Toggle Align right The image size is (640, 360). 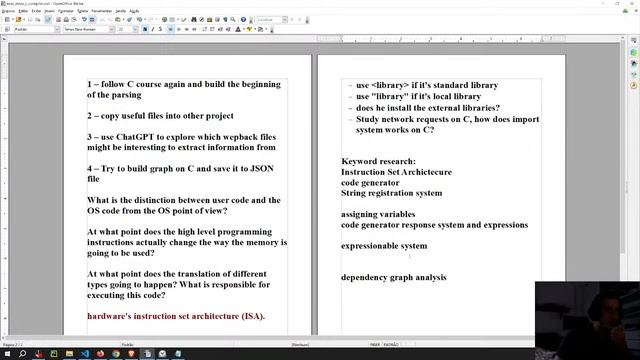coord(187,29)
